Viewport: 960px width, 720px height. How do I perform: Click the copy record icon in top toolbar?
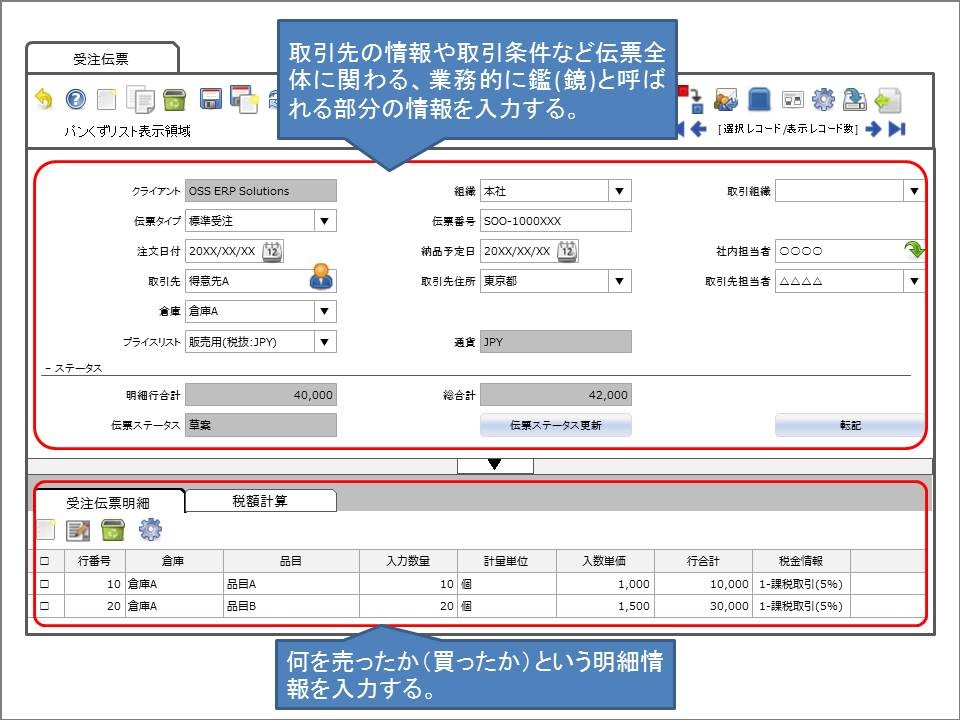coord(140,99)
